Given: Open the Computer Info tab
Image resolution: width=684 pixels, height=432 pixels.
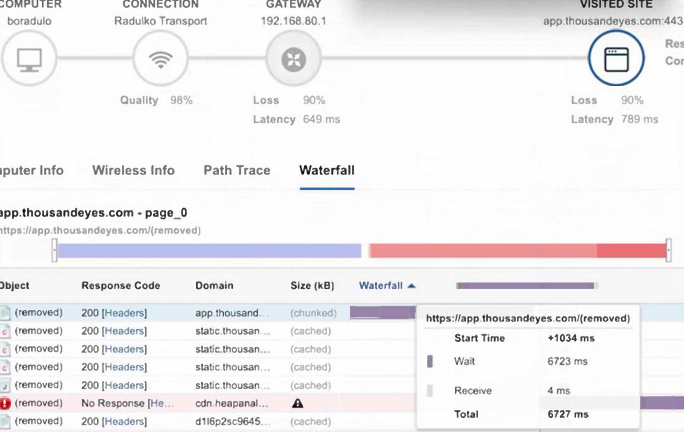Looking at the screenshot, I should pos(31,170).
